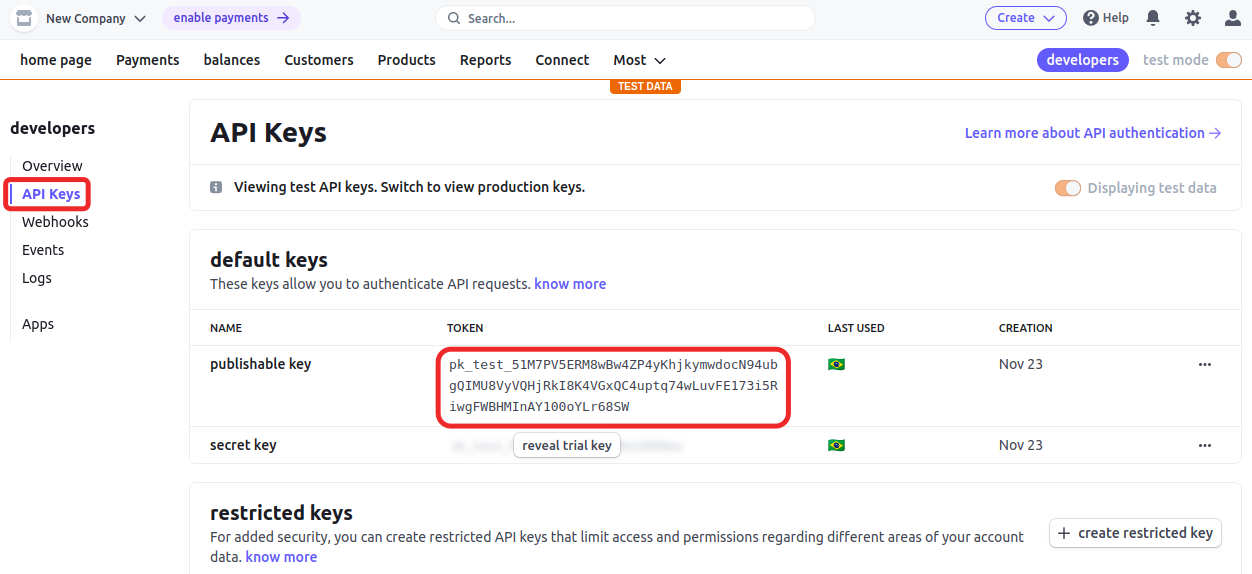Open publishable key more options menu
This screenshot has height=574, width=1252.
1205,364
